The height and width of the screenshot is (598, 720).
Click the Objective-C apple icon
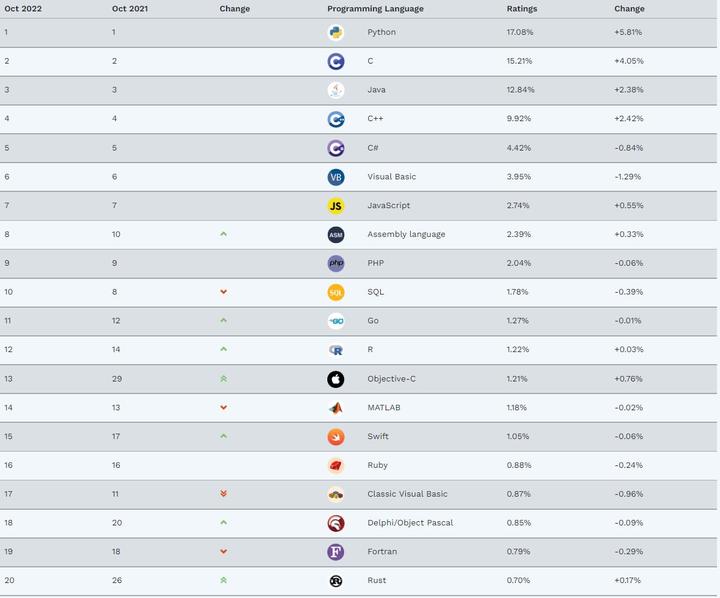point(336,379)
